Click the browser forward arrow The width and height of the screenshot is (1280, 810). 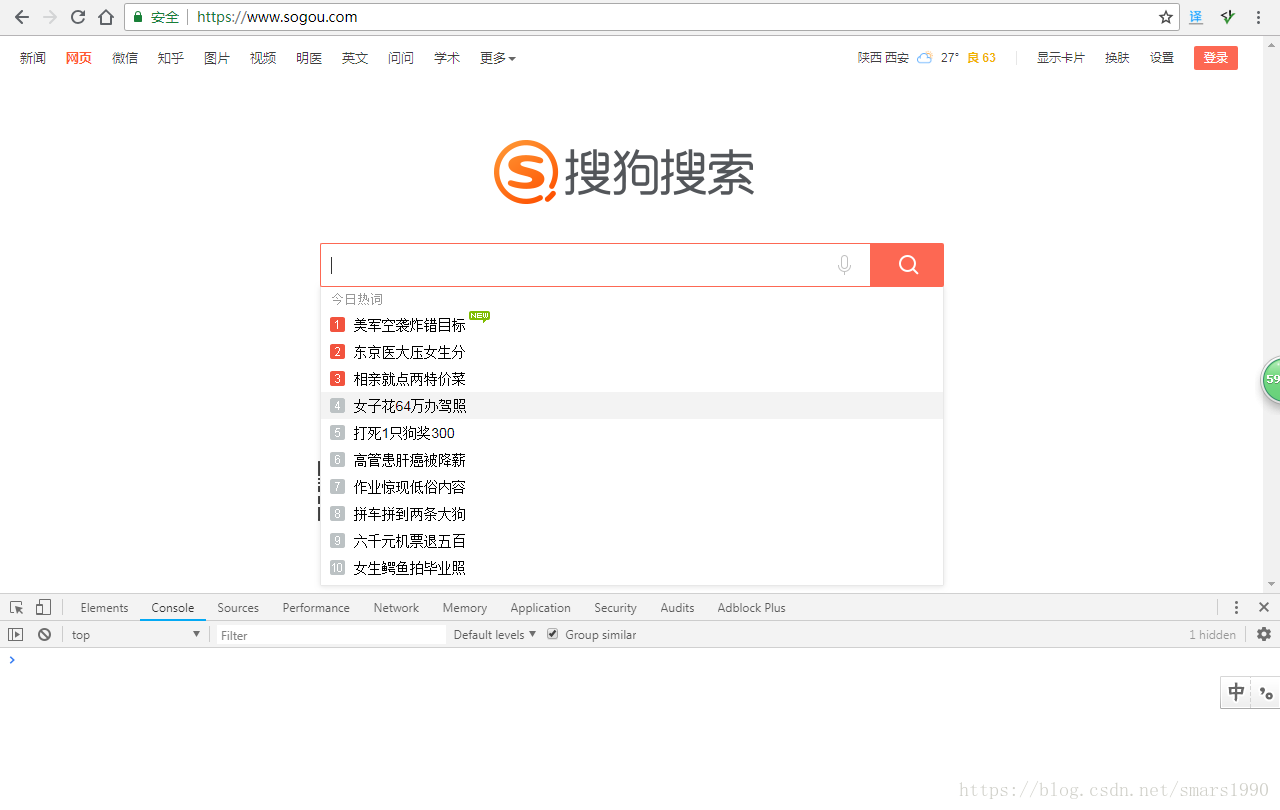(x=50, y=17)
